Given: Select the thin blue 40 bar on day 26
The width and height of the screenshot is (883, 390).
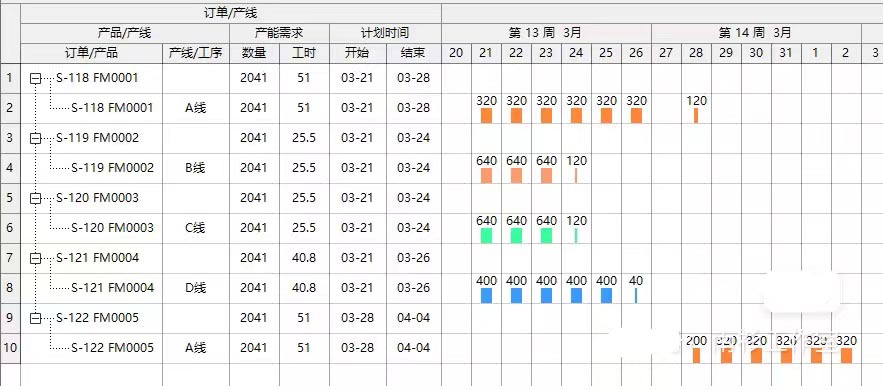Looking at the screenshot, I should (x=636, y=295).
